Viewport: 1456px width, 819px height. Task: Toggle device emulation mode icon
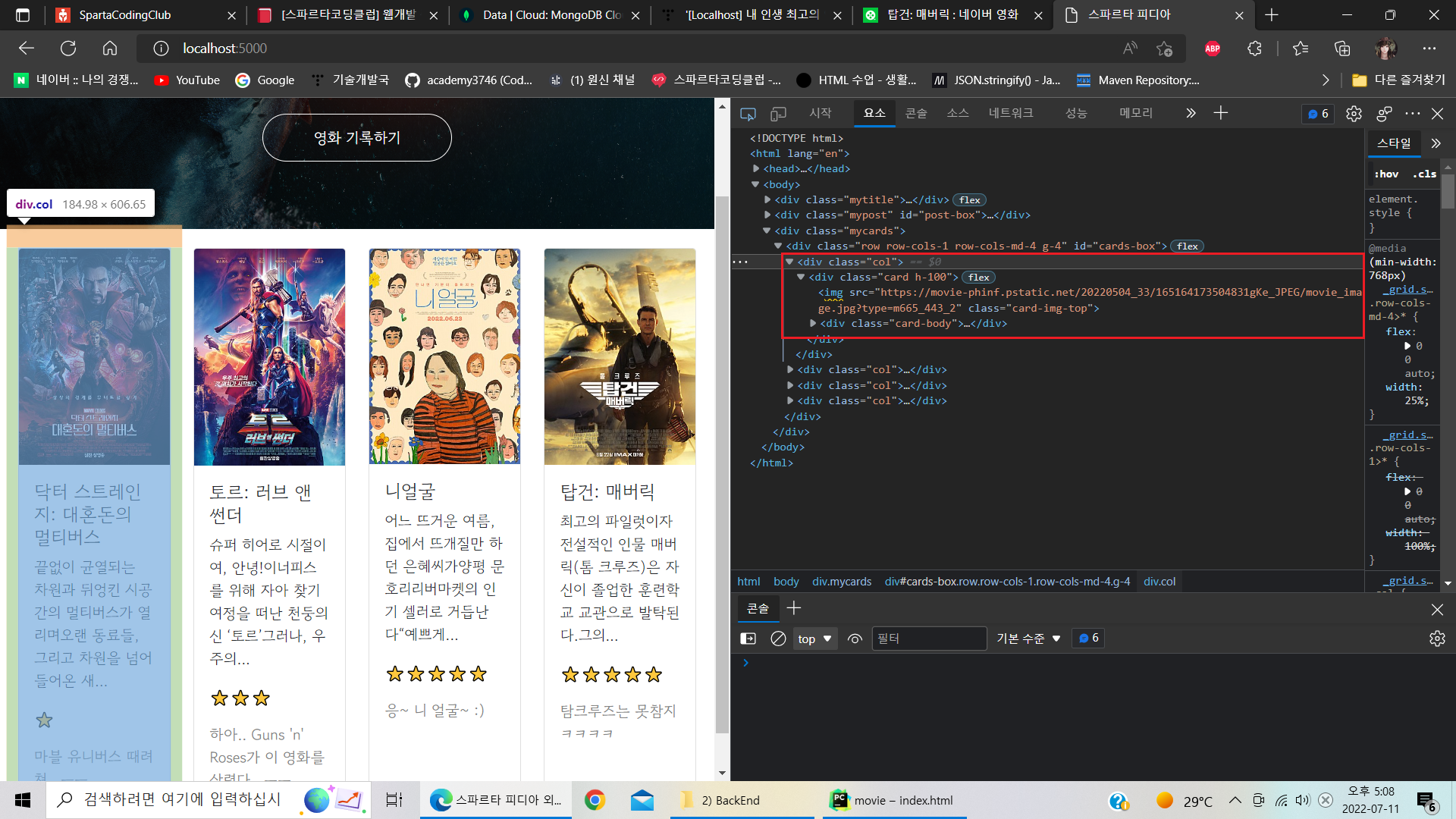point(778,114)
